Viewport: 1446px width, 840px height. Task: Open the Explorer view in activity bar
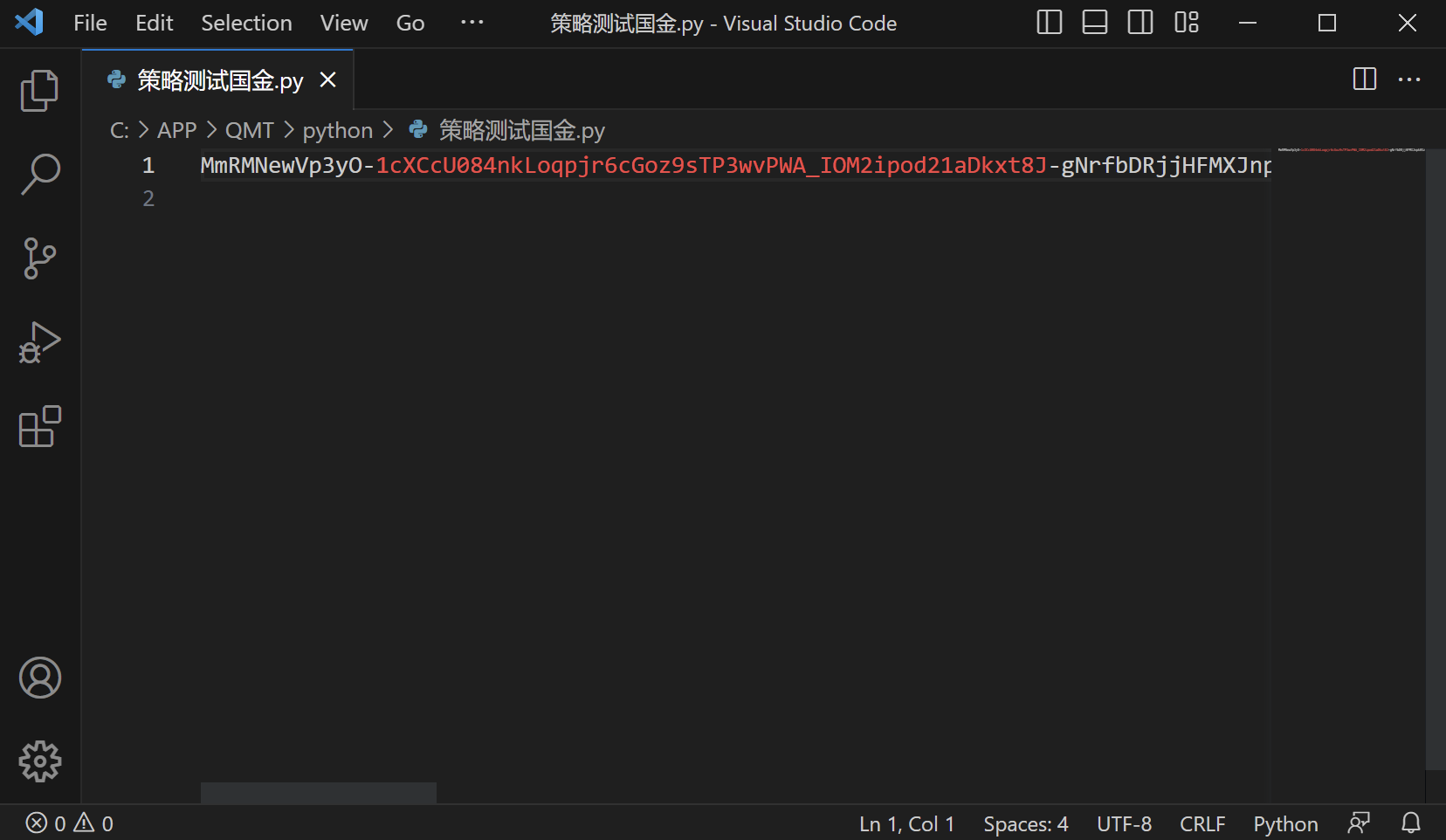coord(39,91)
